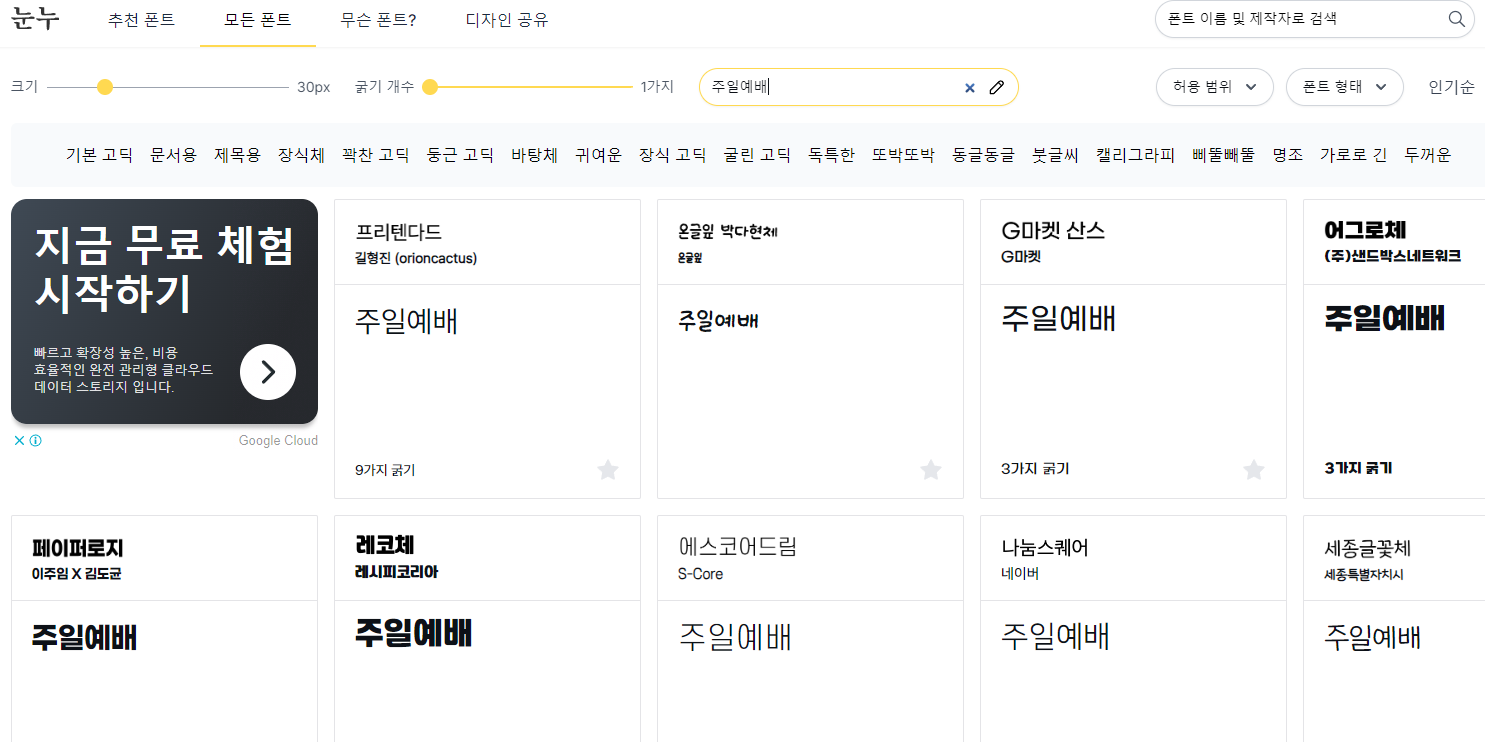Open the 나눔스퀘어 font title
The image size is (1485, 742).
[1044, 548]
